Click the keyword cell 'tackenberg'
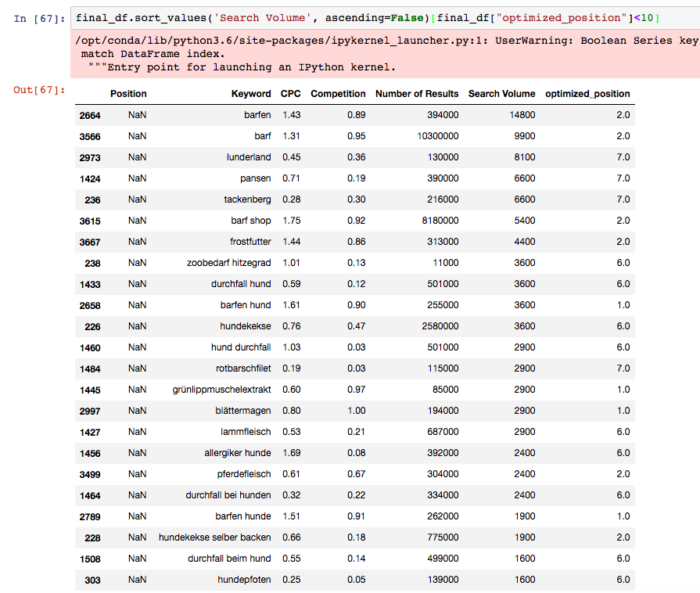 pos(247,199)
